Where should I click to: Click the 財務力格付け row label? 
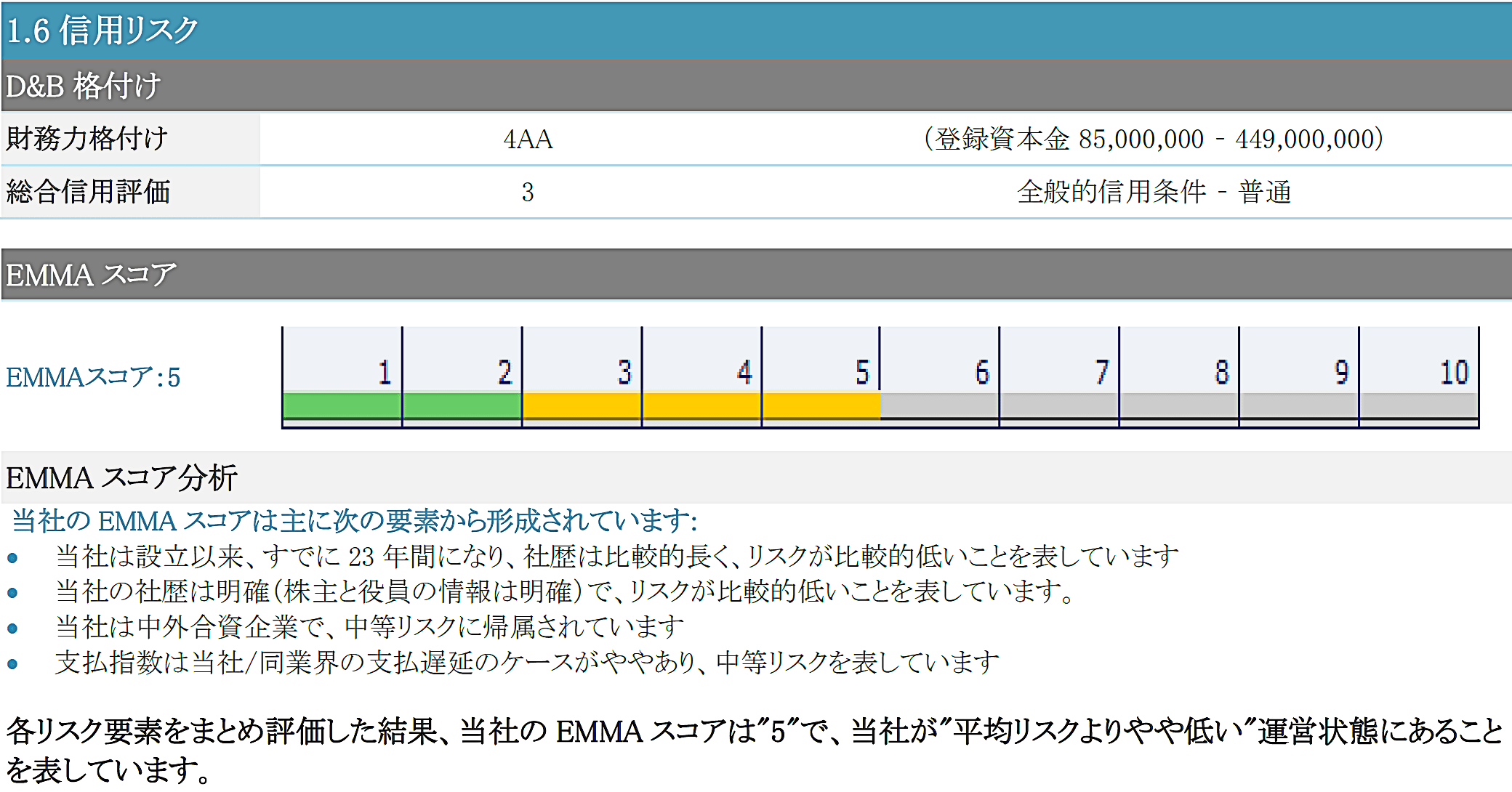tap(87, 138)
